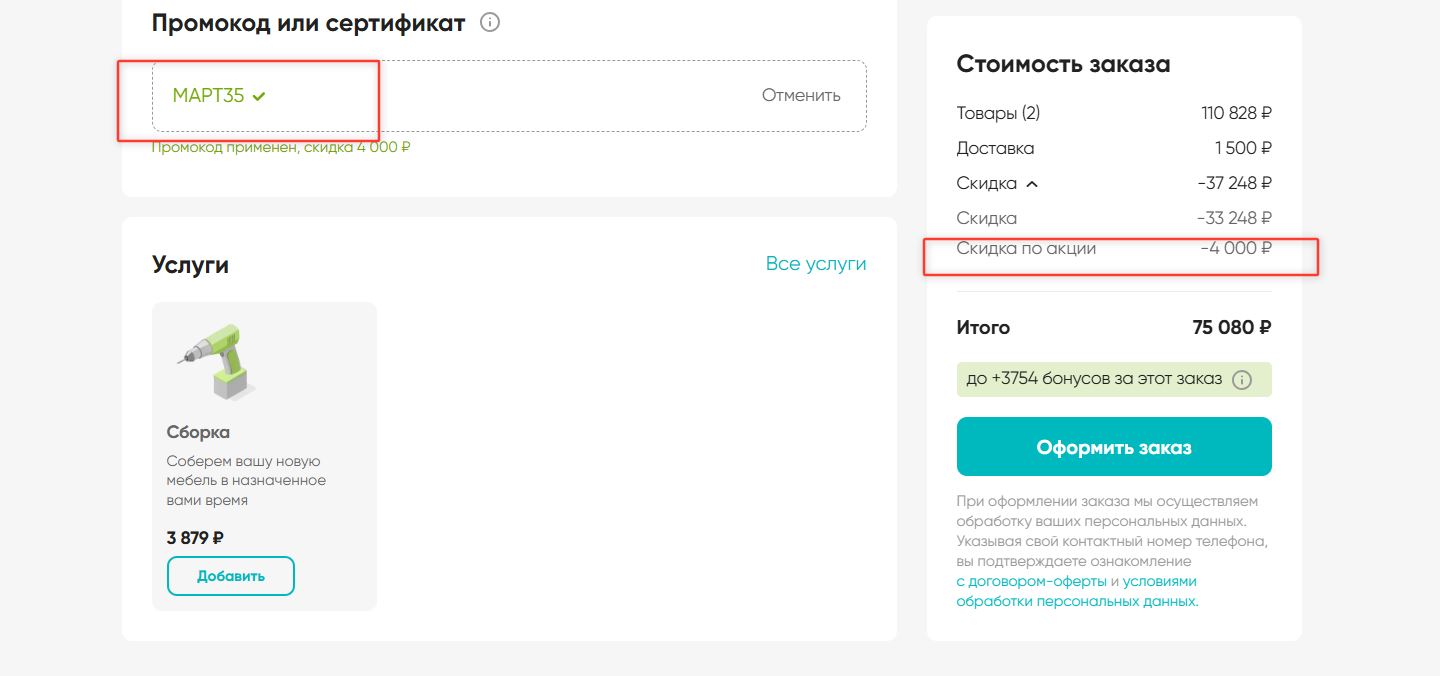Open the Все услуги link
Viewport: 1440px width, 676px height.
(816, 264)
